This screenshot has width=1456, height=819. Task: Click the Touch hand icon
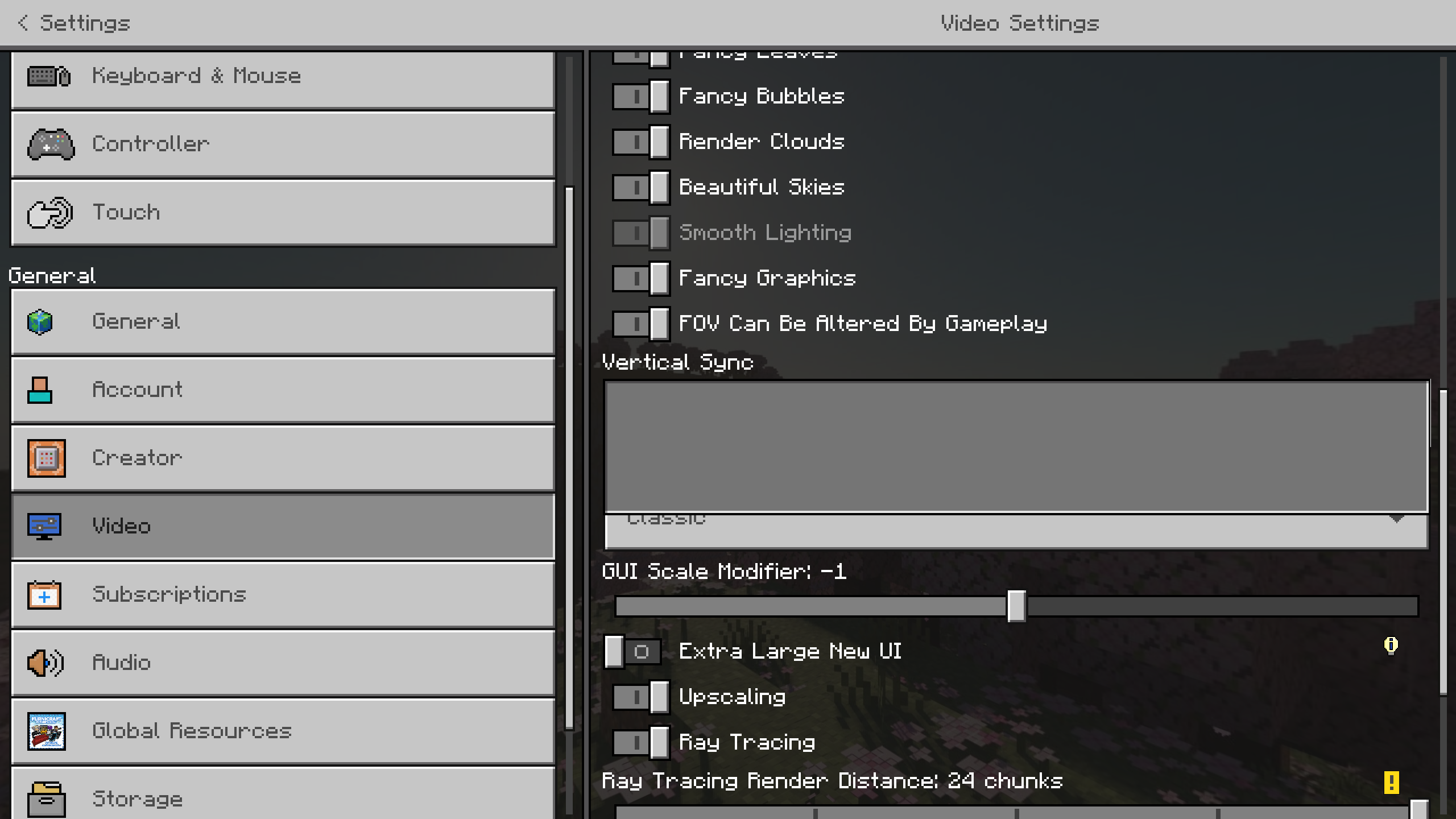tap(50, 213)
